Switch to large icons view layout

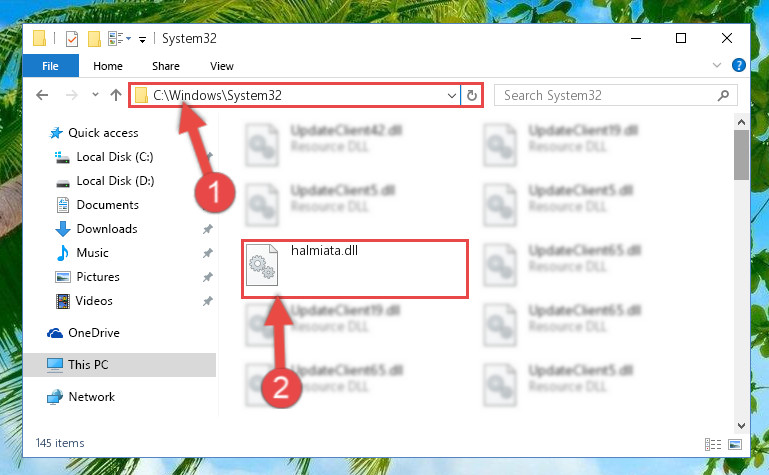735,444
